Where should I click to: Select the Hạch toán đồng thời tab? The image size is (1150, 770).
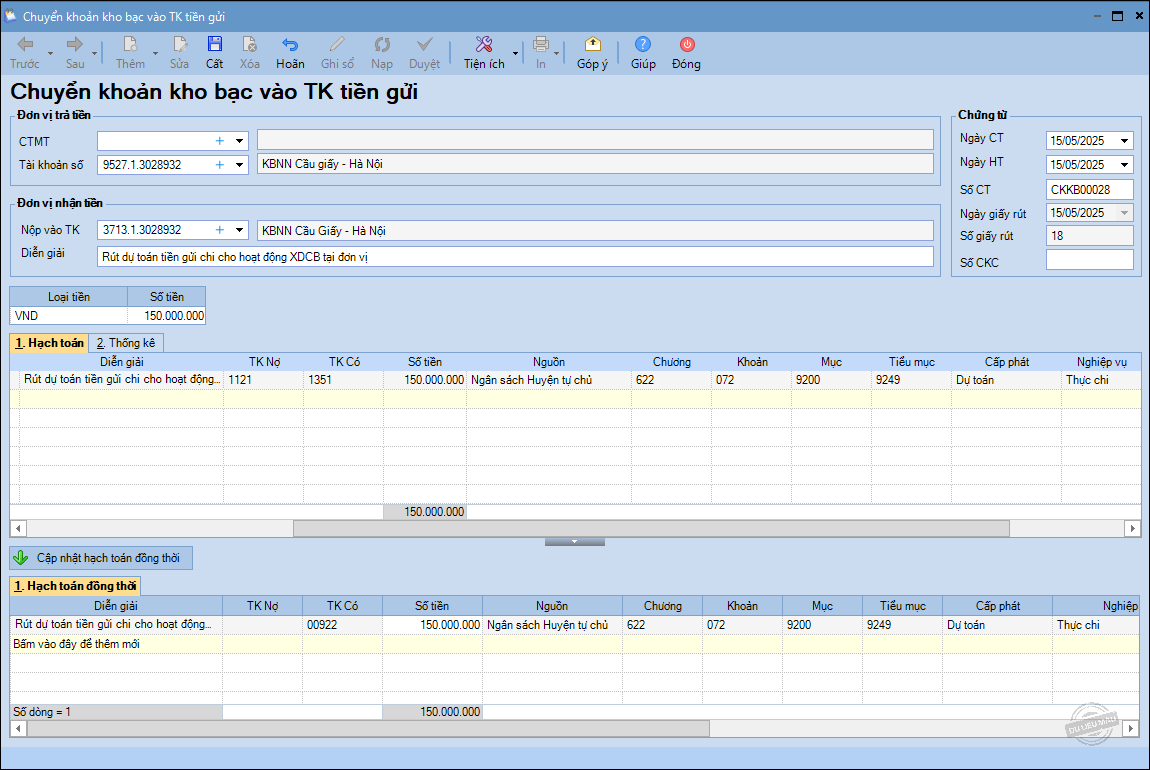tap(76, 586)
